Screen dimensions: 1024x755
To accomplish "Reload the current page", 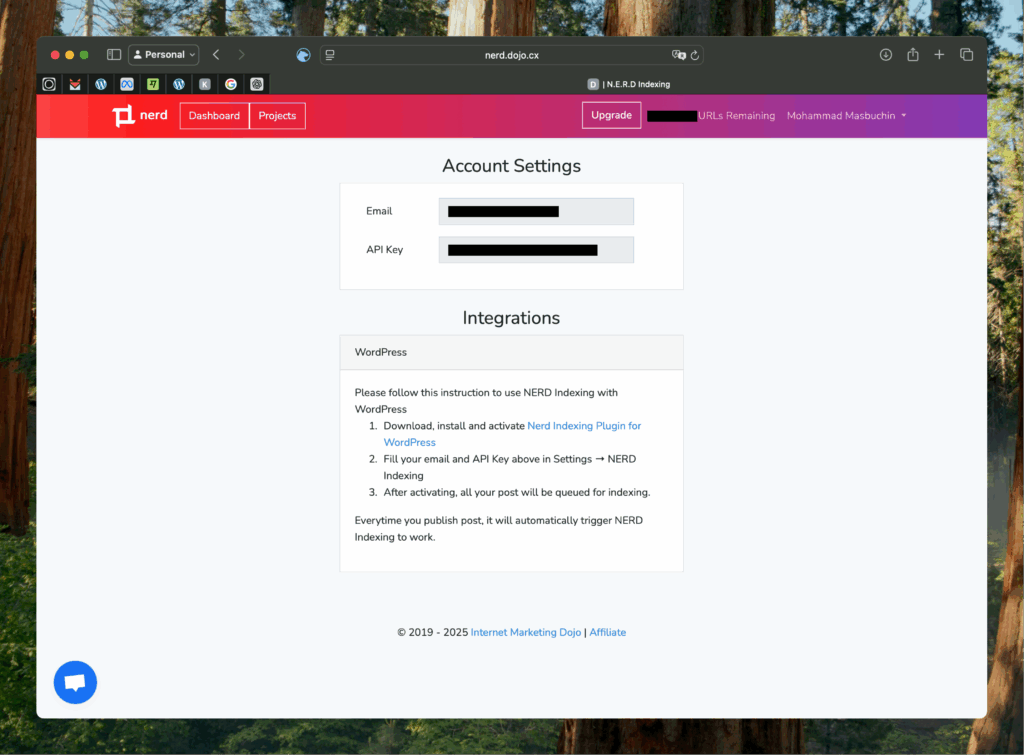I will (695, 55).
